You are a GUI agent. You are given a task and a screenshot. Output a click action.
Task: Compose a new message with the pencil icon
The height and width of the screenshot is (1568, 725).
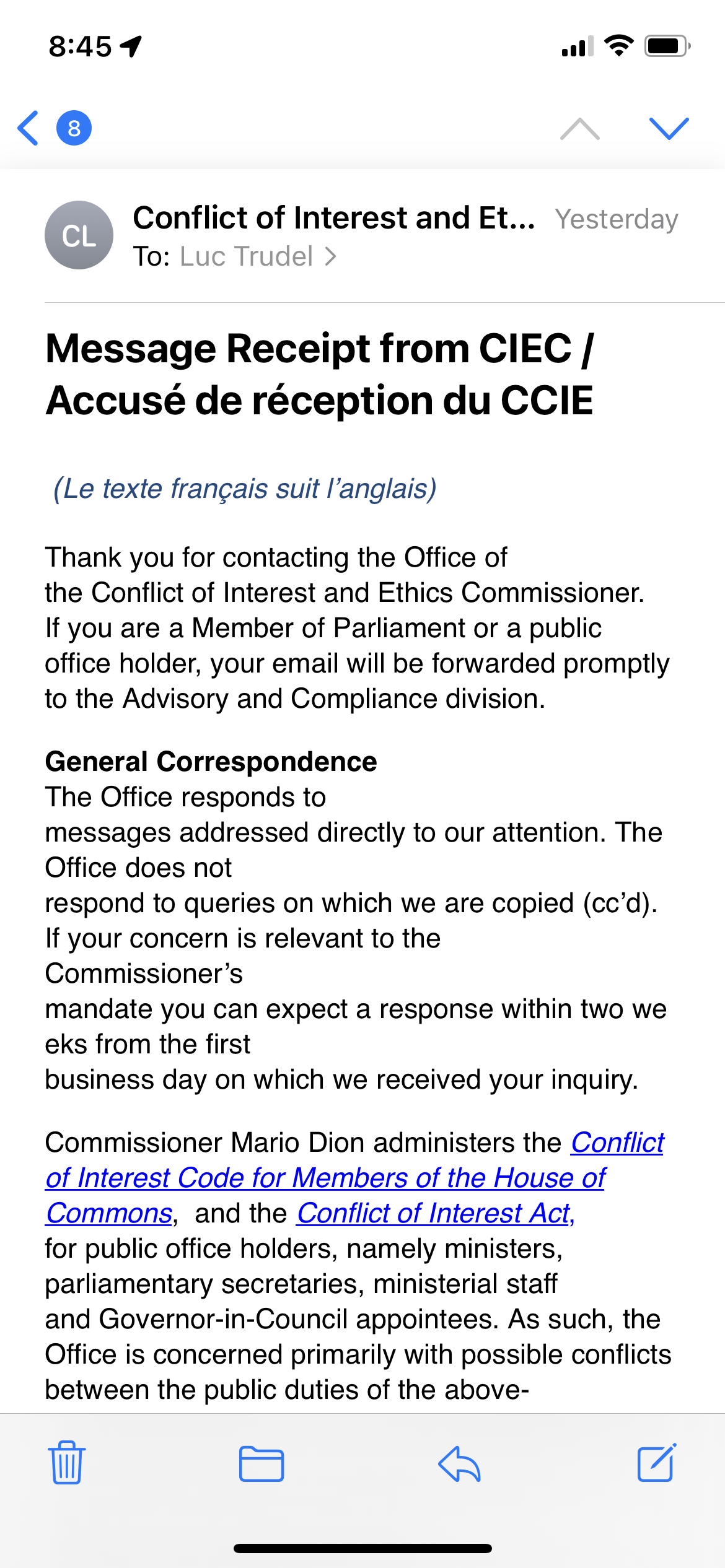(657, 1463)
